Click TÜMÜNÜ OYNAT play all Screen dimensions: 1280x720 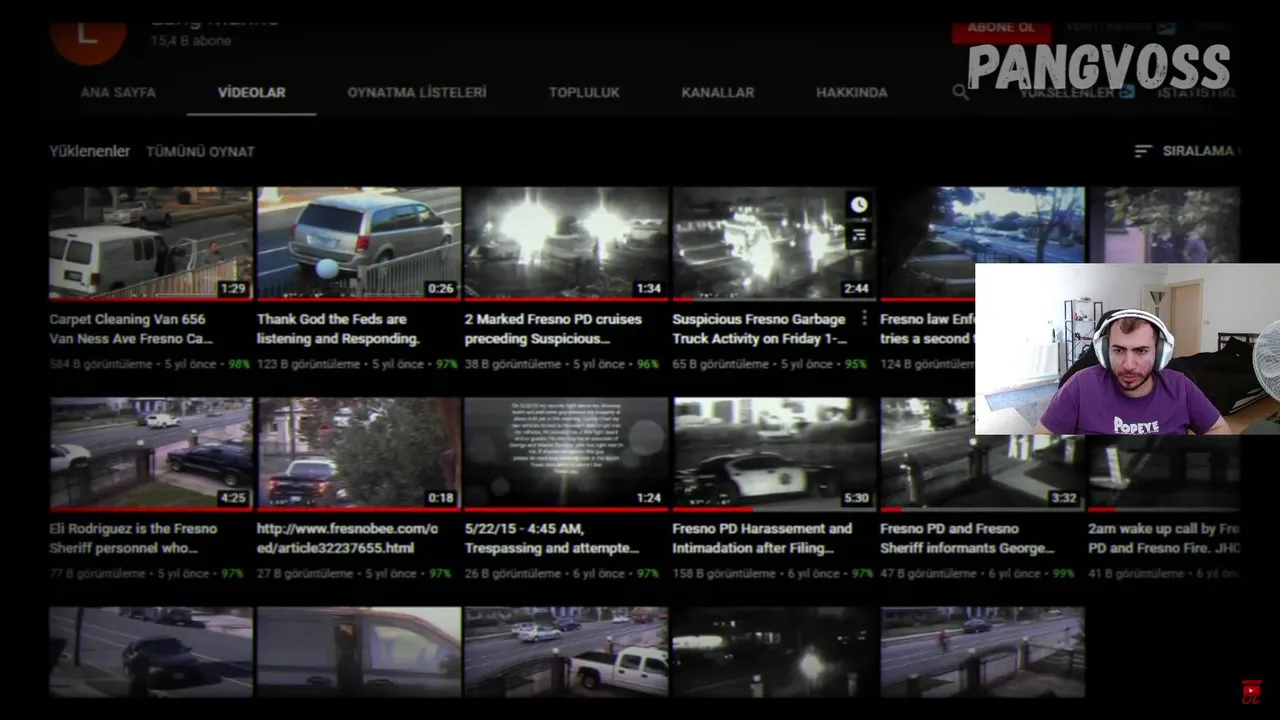pos(200,152)
